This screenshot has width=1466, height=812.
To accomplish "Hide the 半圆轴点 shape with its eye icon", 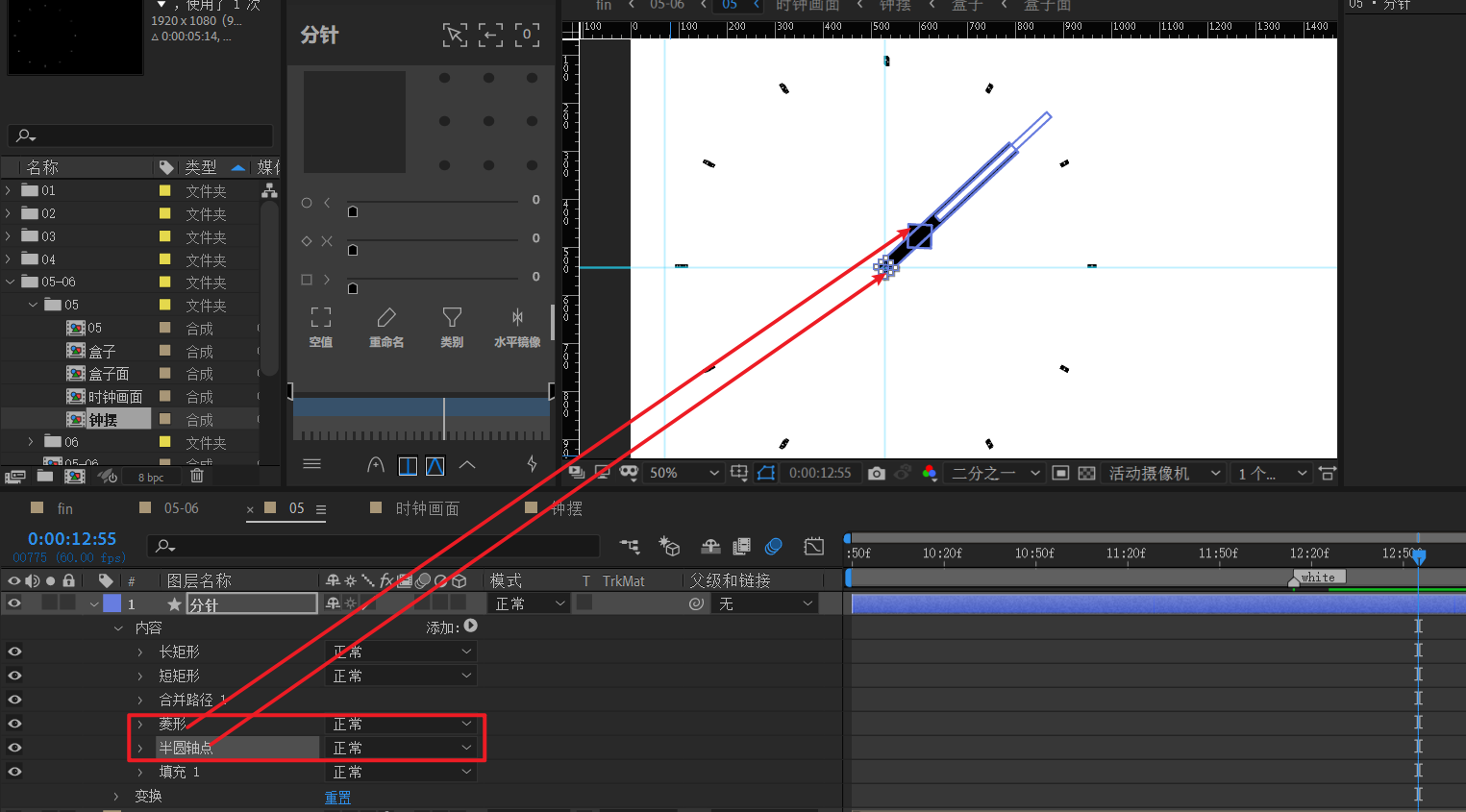I will coord(14,748).
